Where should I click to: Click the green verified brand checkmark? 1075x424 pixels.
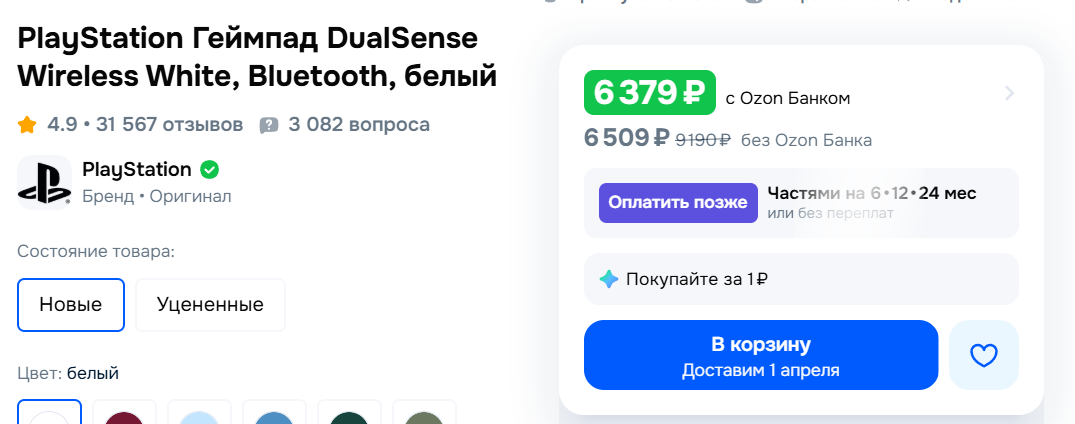(210, 169)
